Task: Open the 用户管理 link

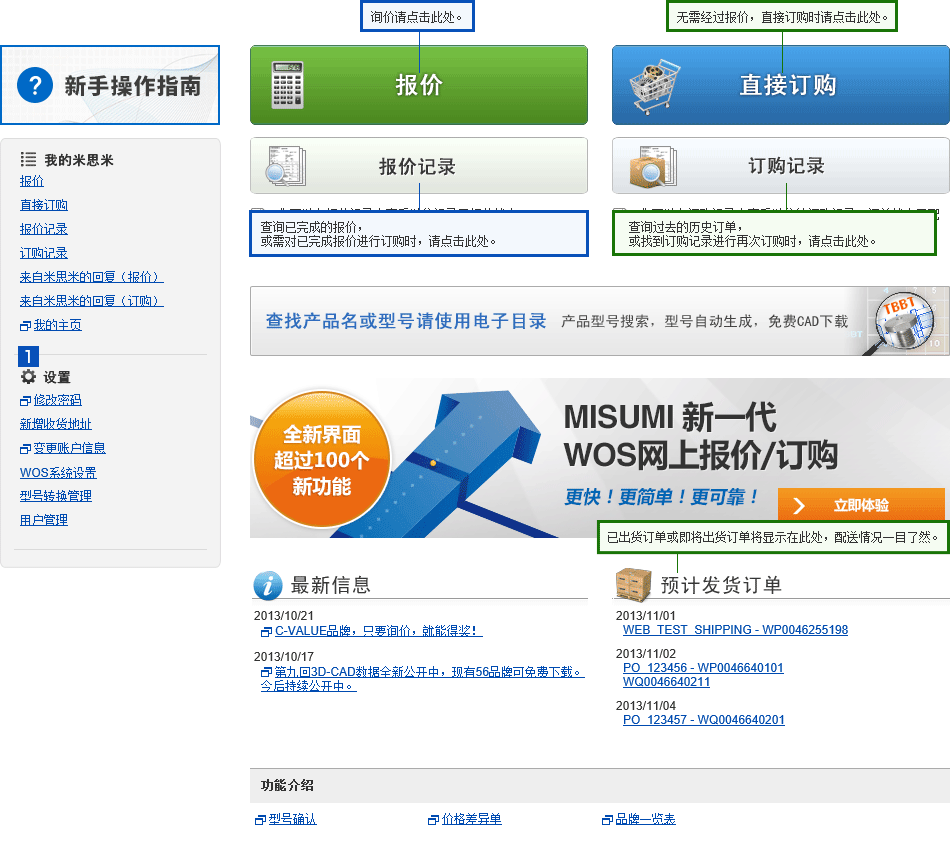Action: pyautogui.click(x=44, y=520)
